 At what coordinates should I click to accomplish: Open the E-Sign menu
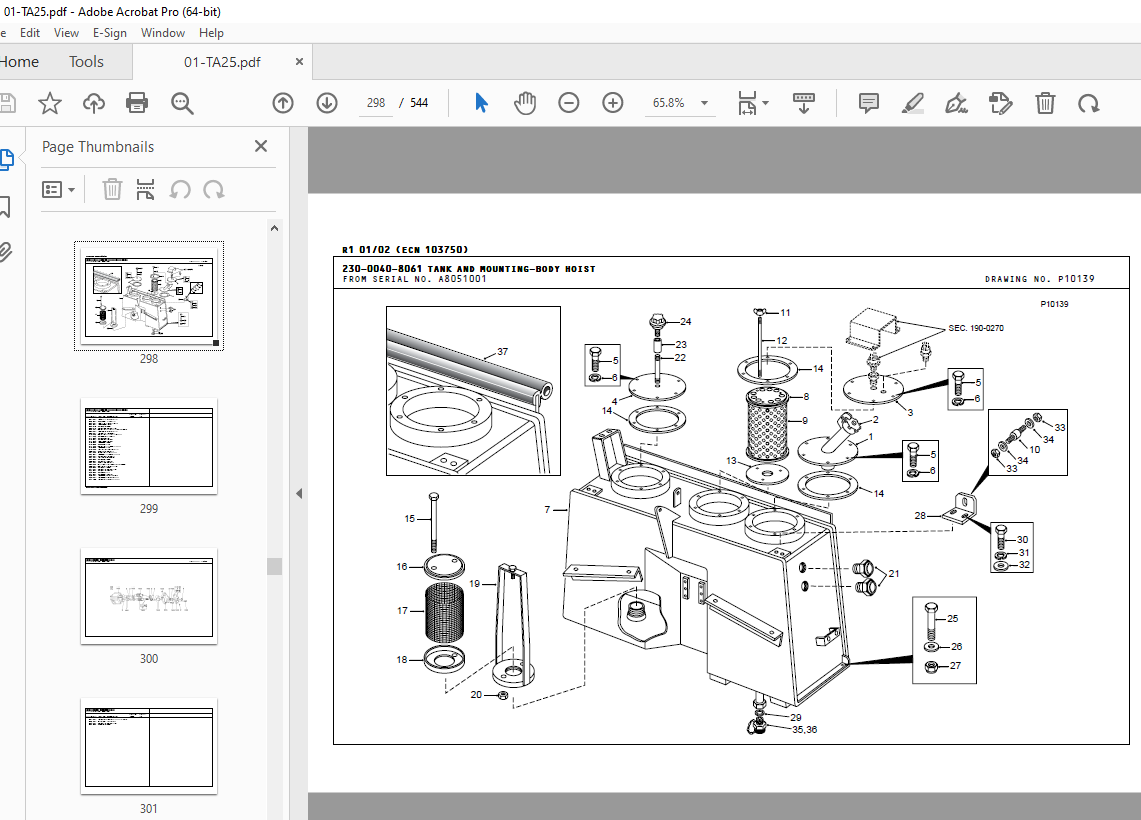(110, 33)
